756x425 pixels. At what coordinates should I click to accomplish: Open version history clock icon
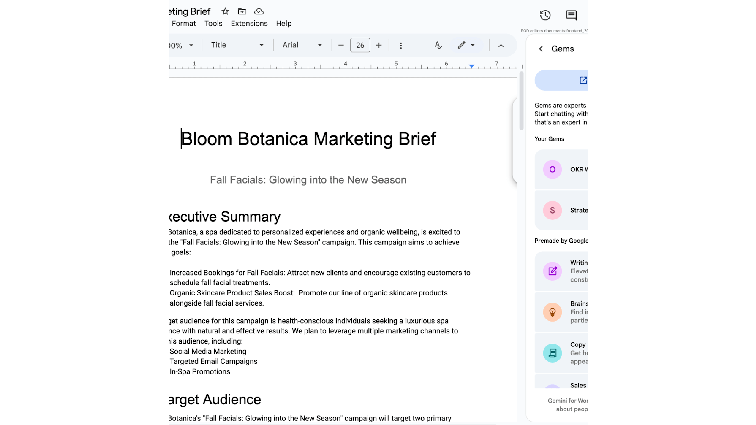pyautogui.click(x=545, y=15)
